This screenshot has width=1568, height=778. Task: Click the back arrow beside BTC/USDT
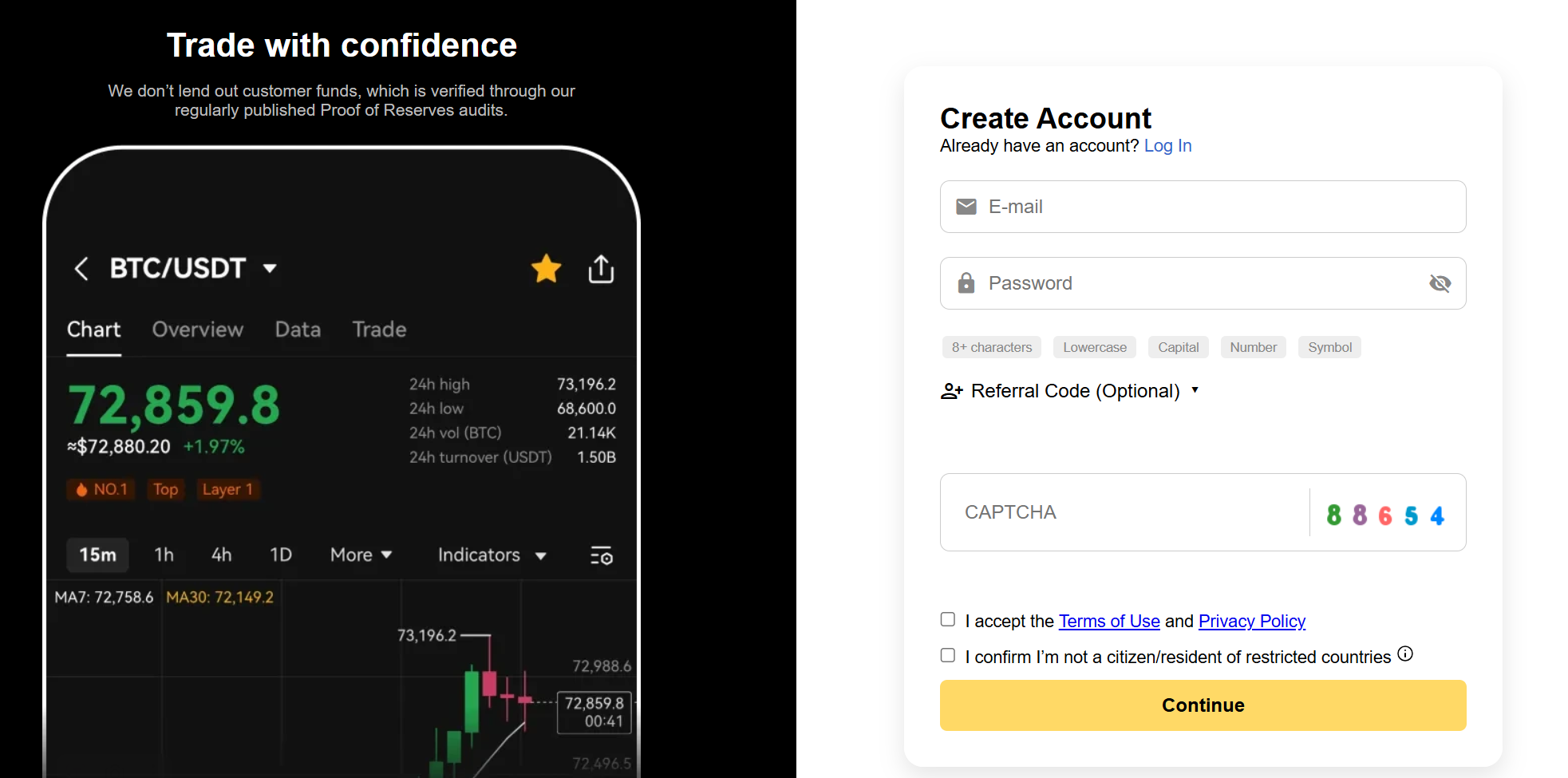point(81,269)
